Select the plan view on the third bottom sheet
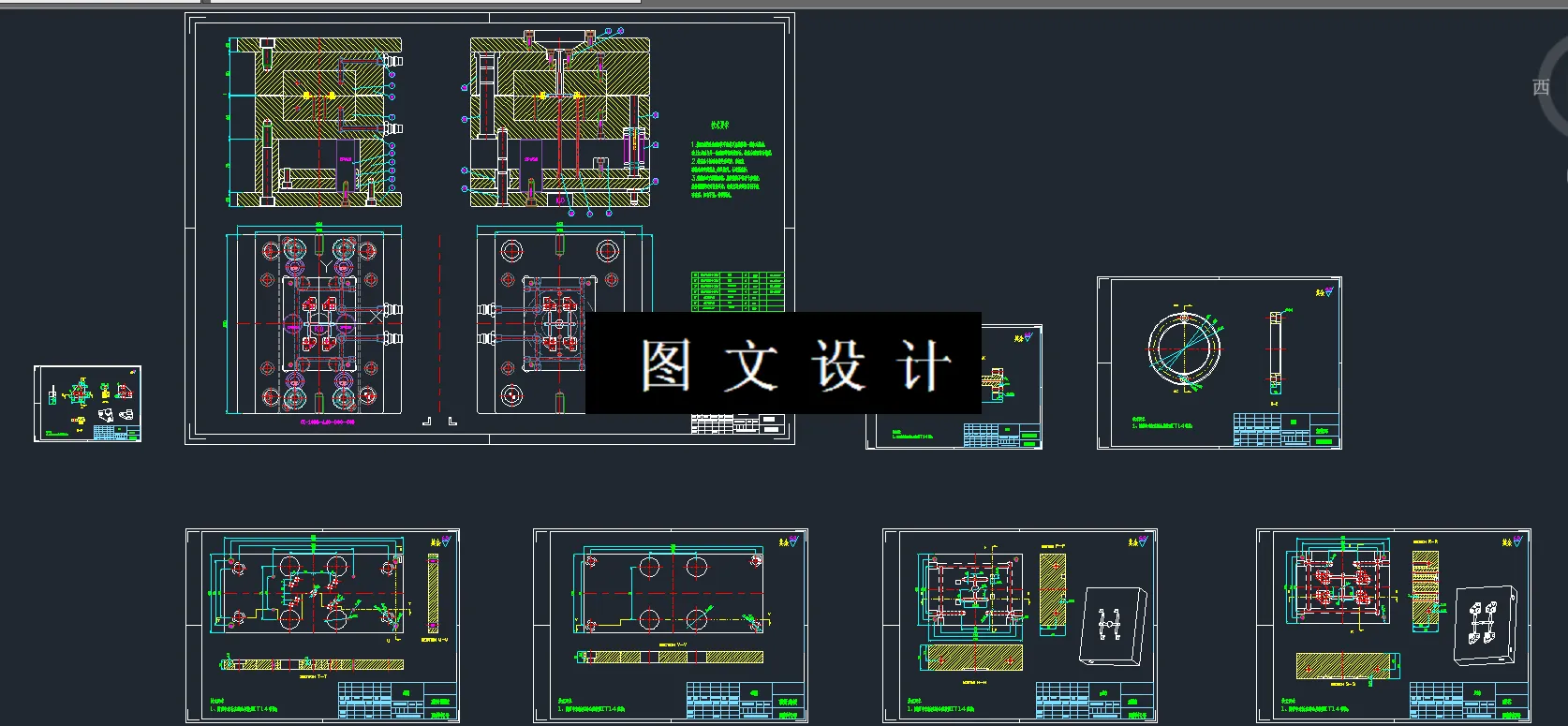The image size is (1568, 726). click(x=974, y=588)
